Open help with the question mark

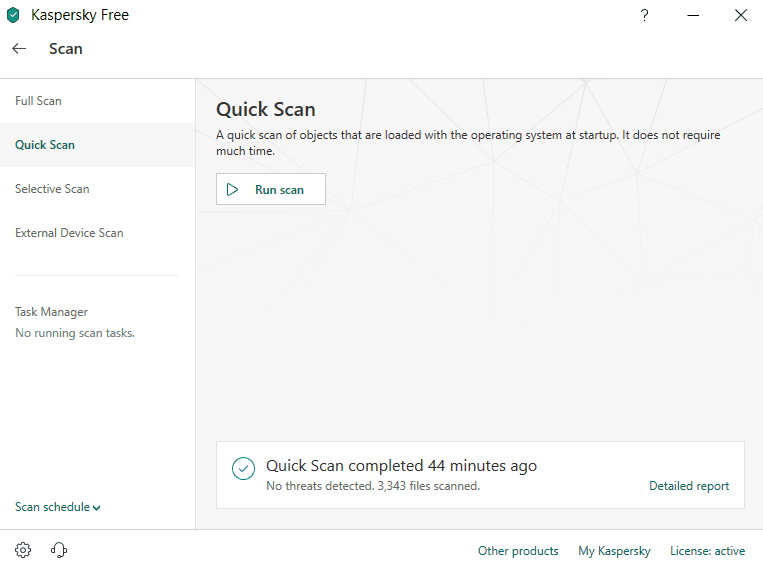644,15
